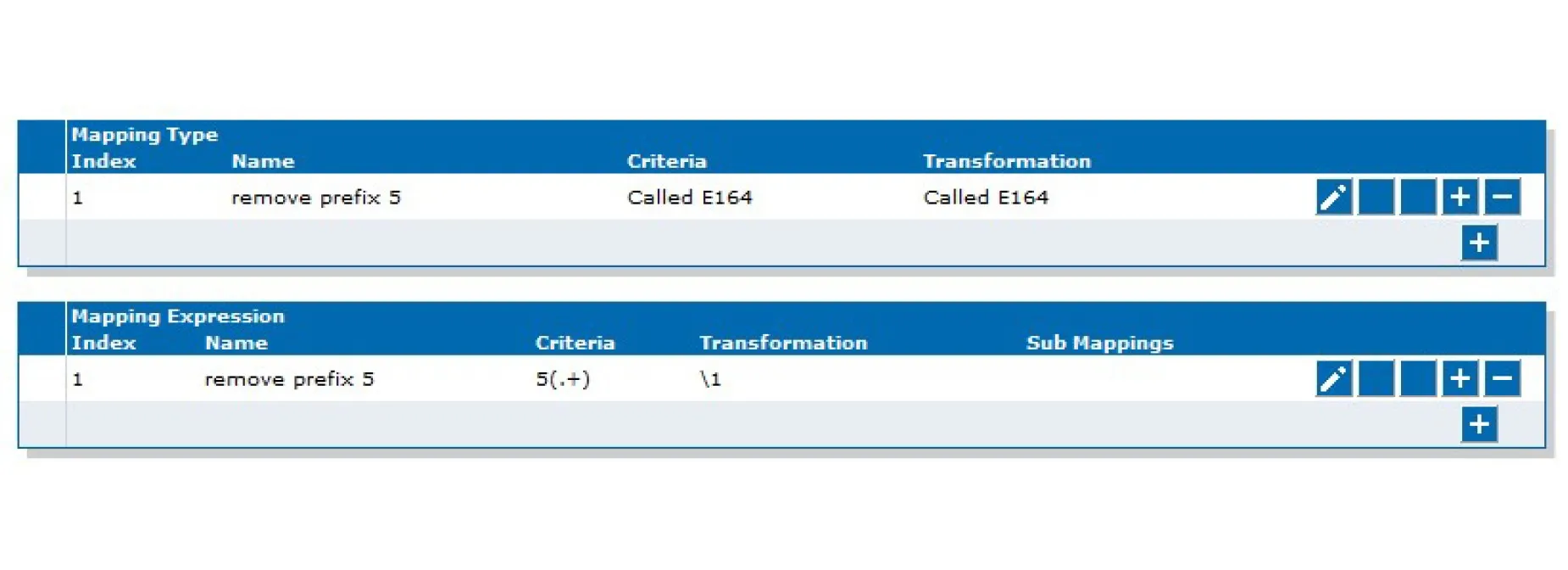Add new Mapping Type entry via bottom plus icon
Image resolution: width=1568 pixels, height=570 pixels.
point(1479,243)
